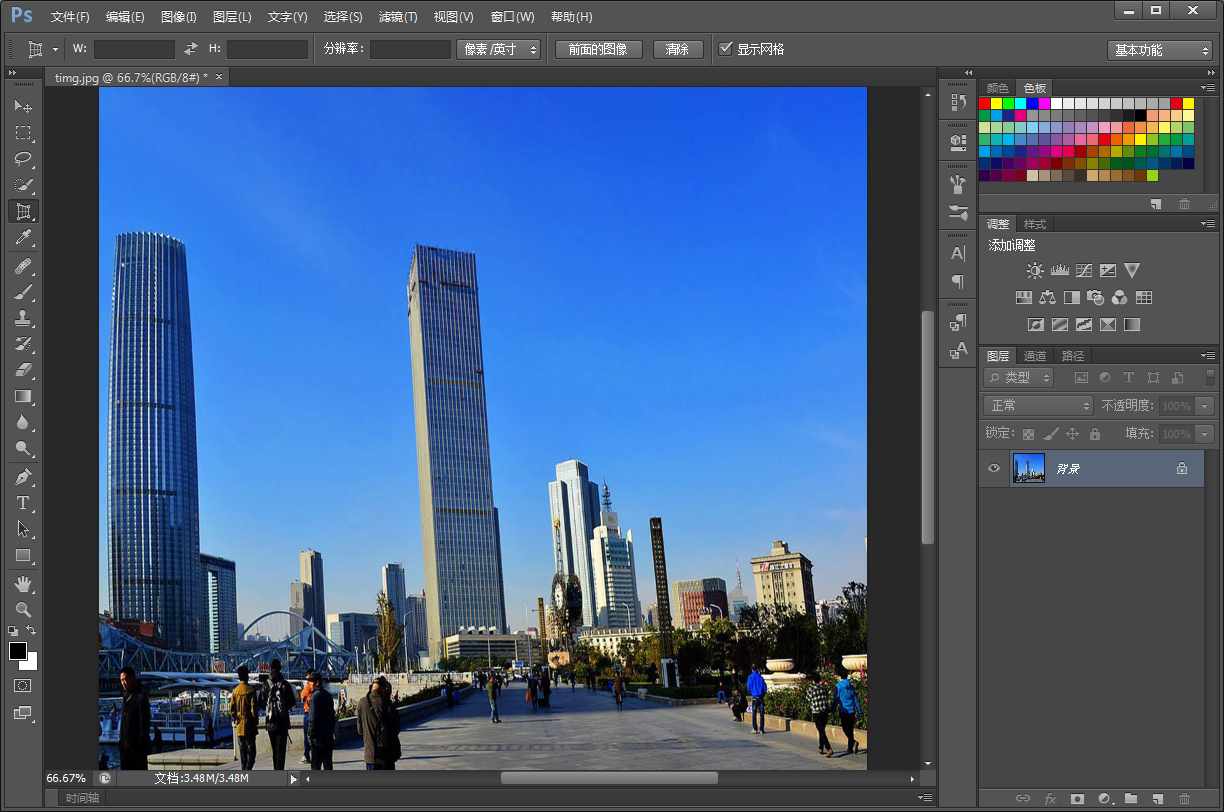Select the Move tool
This screenshot has height=812, width=1224.
click(22, 106)
